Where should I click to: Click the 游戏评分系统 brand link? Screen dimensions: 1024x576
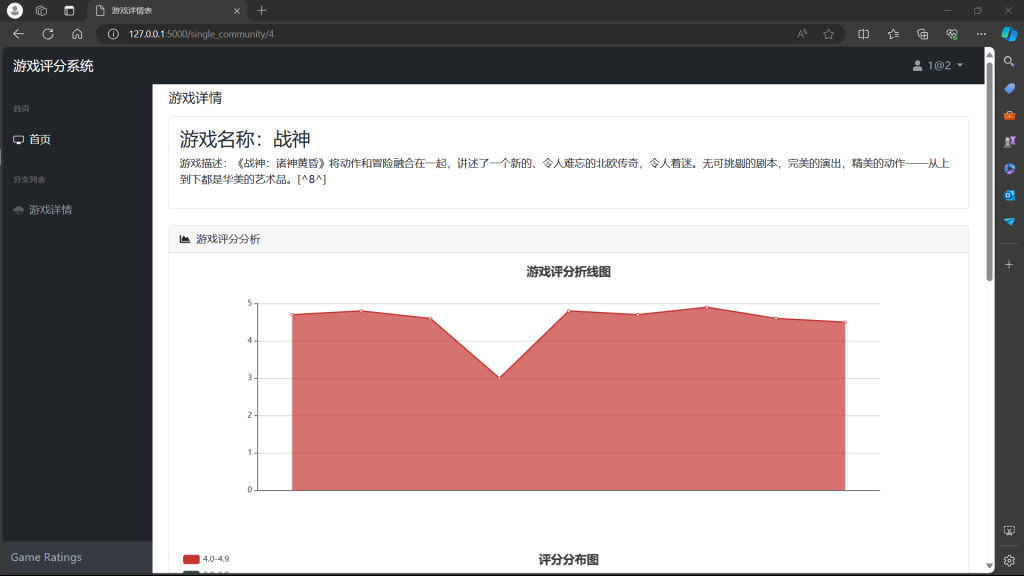[53, 66]
